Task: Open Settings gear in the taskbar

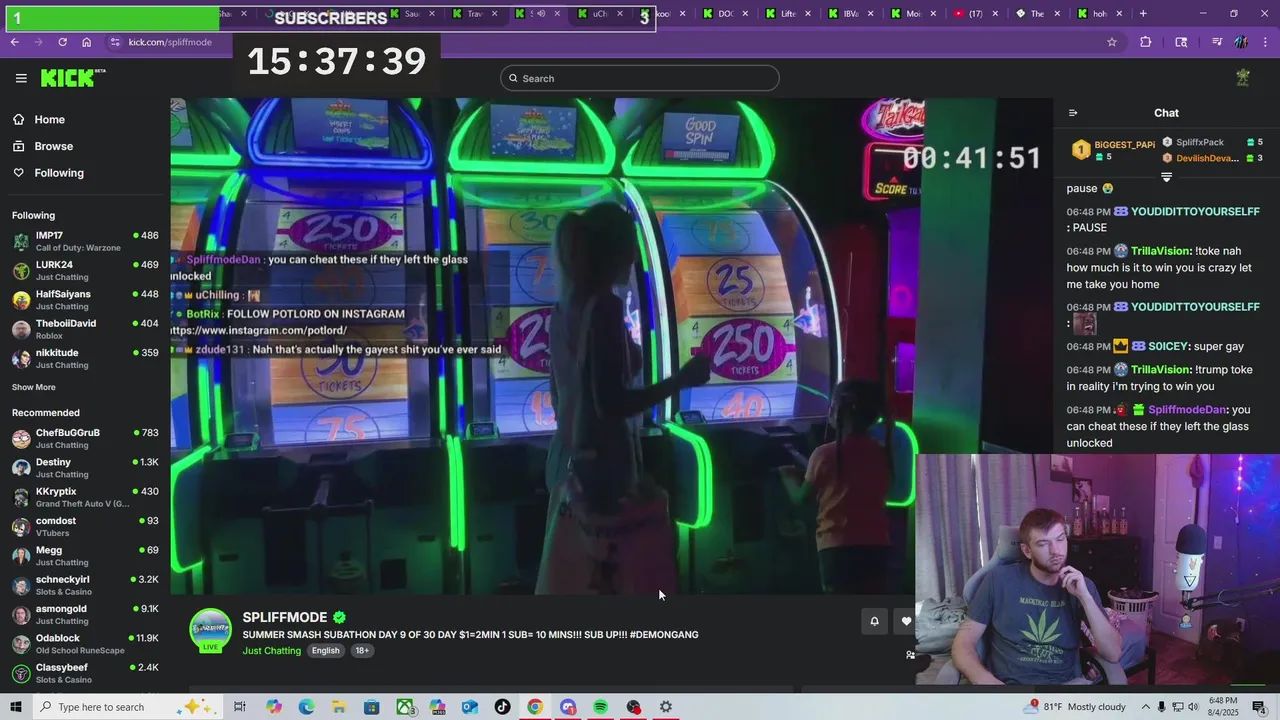Action: point(666,707)
